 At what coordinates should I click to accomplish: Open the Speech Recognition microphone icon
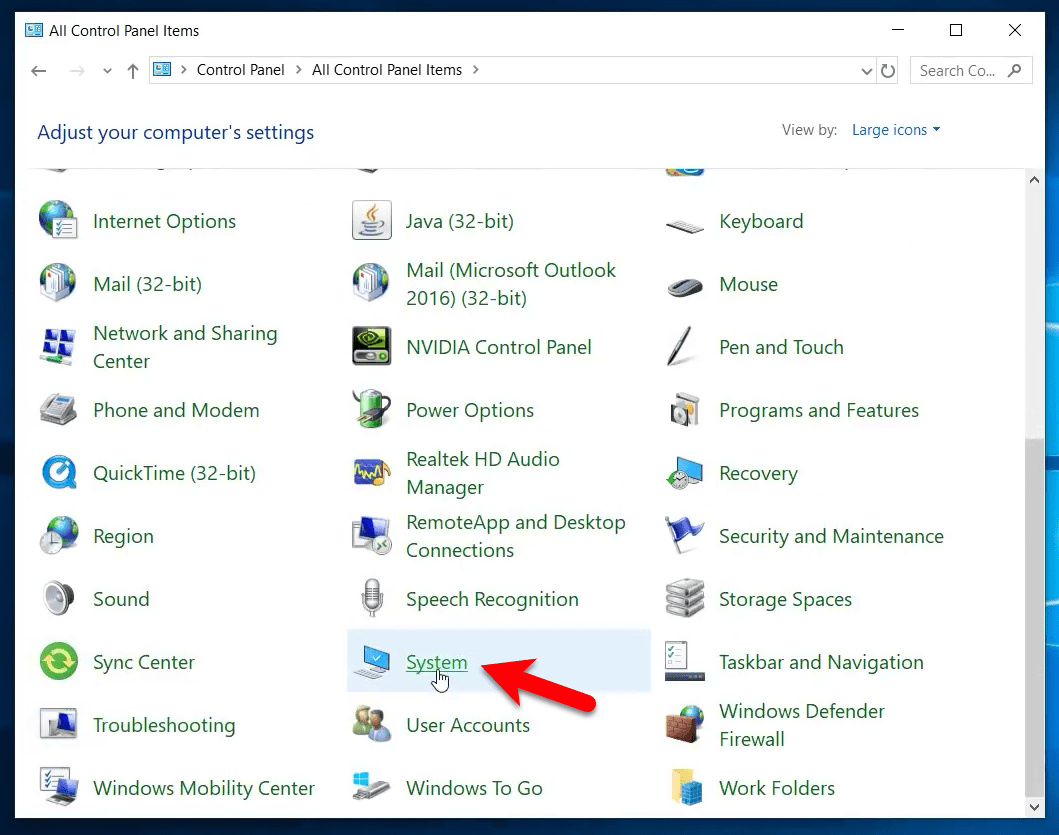click(371, 599)
